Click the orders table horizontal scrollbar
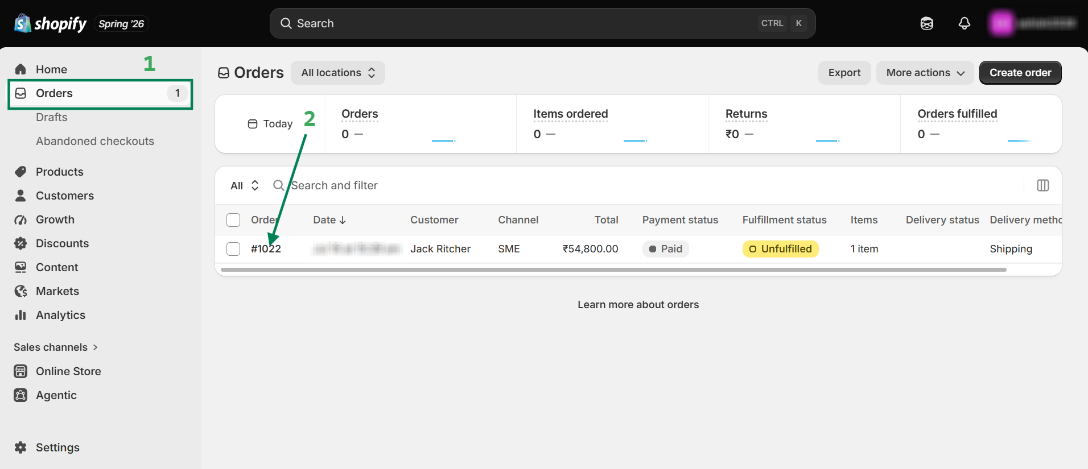The image size is (1088, 469). 613,269
